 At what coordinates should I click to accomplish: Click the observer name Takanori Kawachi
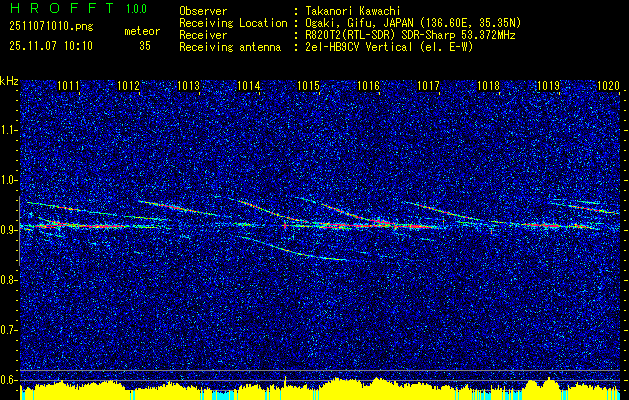[x=353, y=11]
